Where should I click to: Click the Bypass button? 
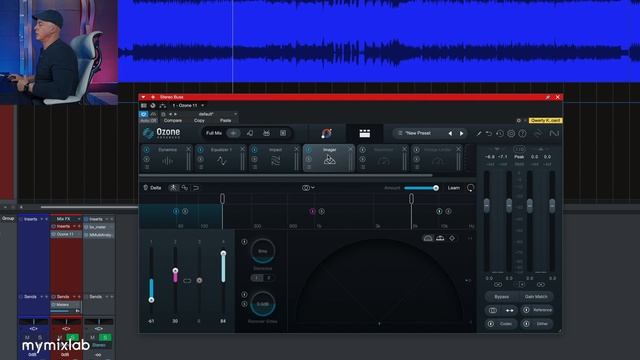coord(501,297)
